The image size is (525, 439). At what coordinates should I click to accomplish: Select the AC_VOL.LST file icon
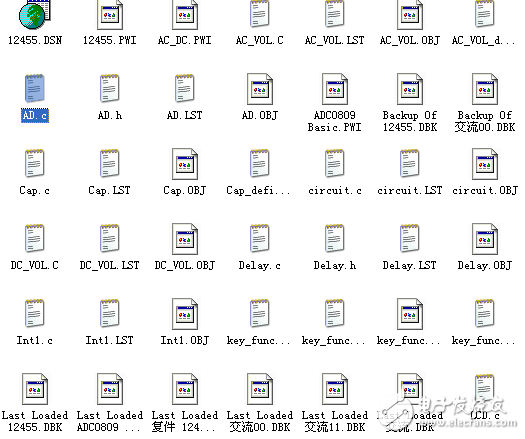[334, 14]
